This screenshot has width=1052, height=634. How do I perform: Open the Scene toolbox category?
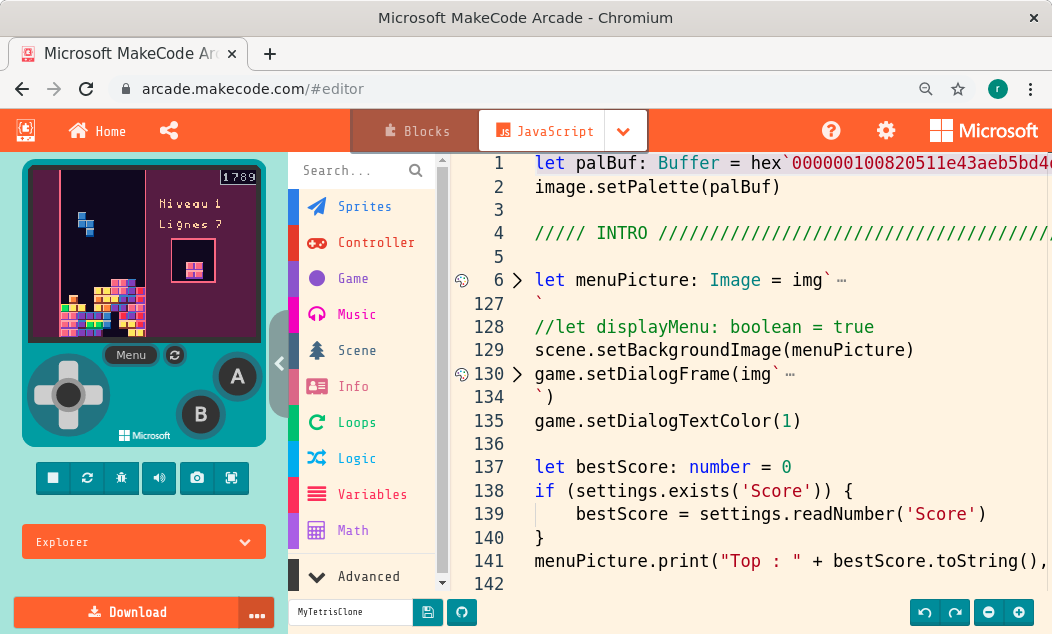point(362,350)
